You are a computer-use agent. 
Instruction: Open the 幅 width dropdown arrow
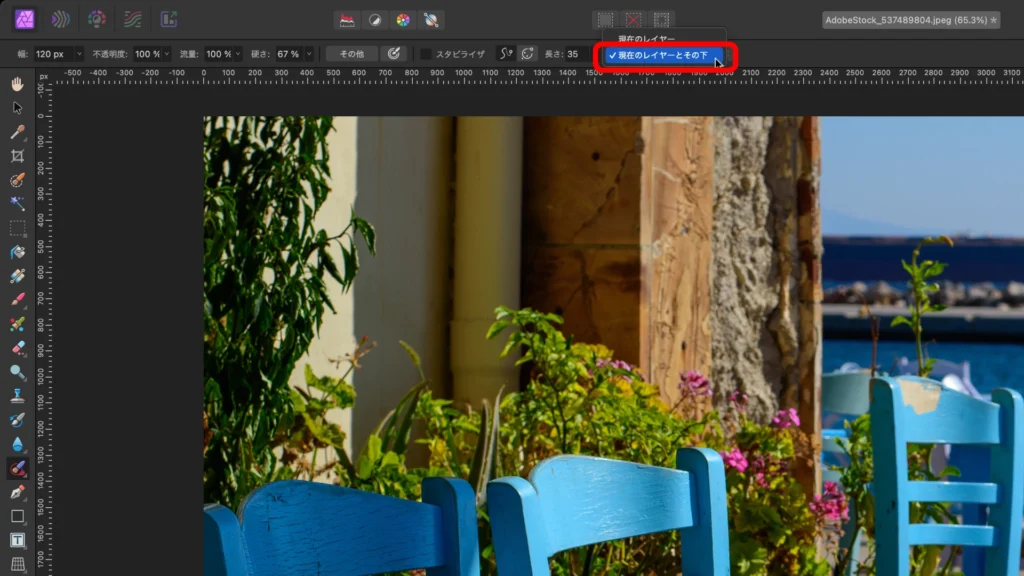pyautogui.click(x=77, y=54)
